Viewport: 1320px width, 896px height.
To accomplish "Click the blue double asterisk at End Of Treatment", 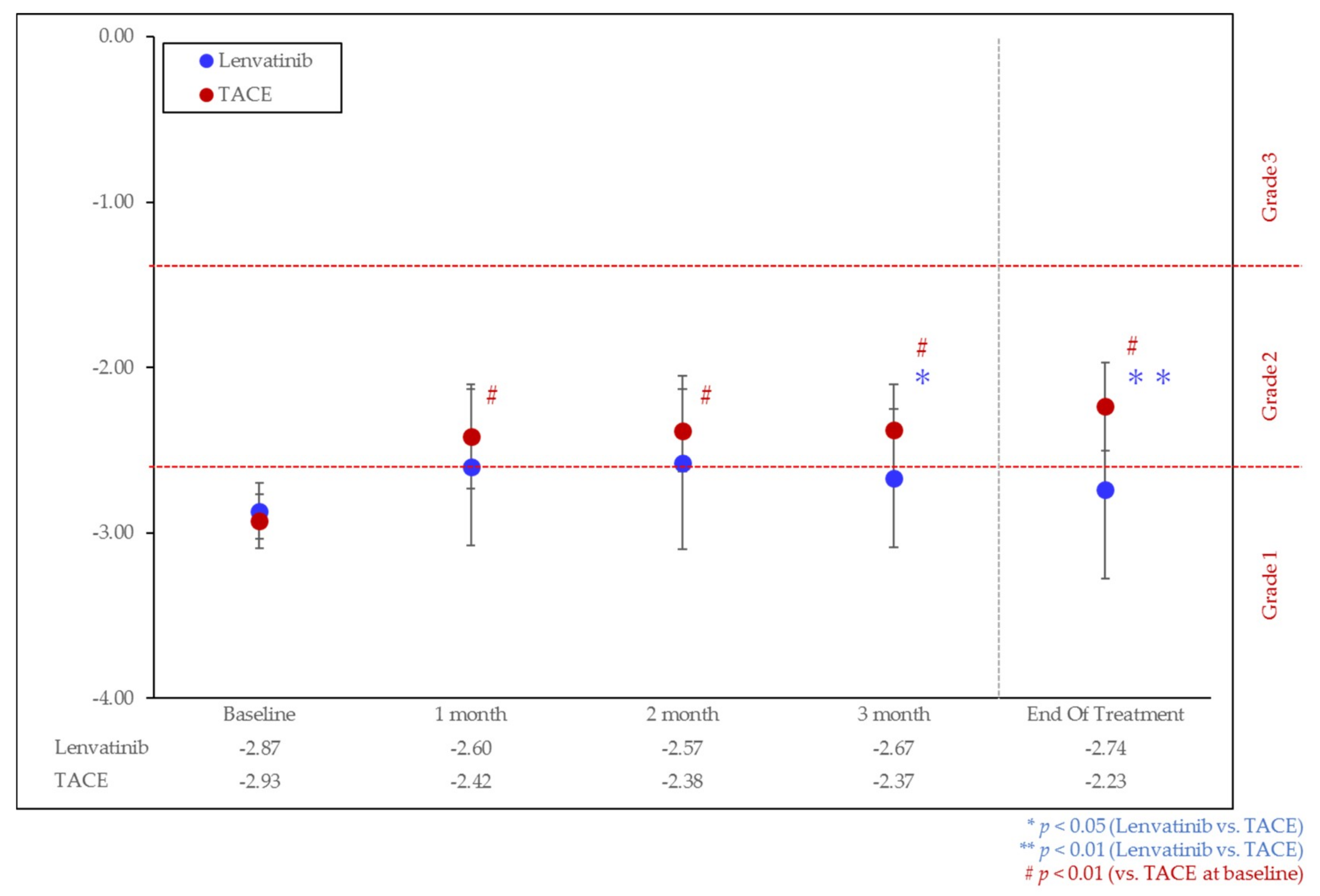I will tap(1149, 377).
